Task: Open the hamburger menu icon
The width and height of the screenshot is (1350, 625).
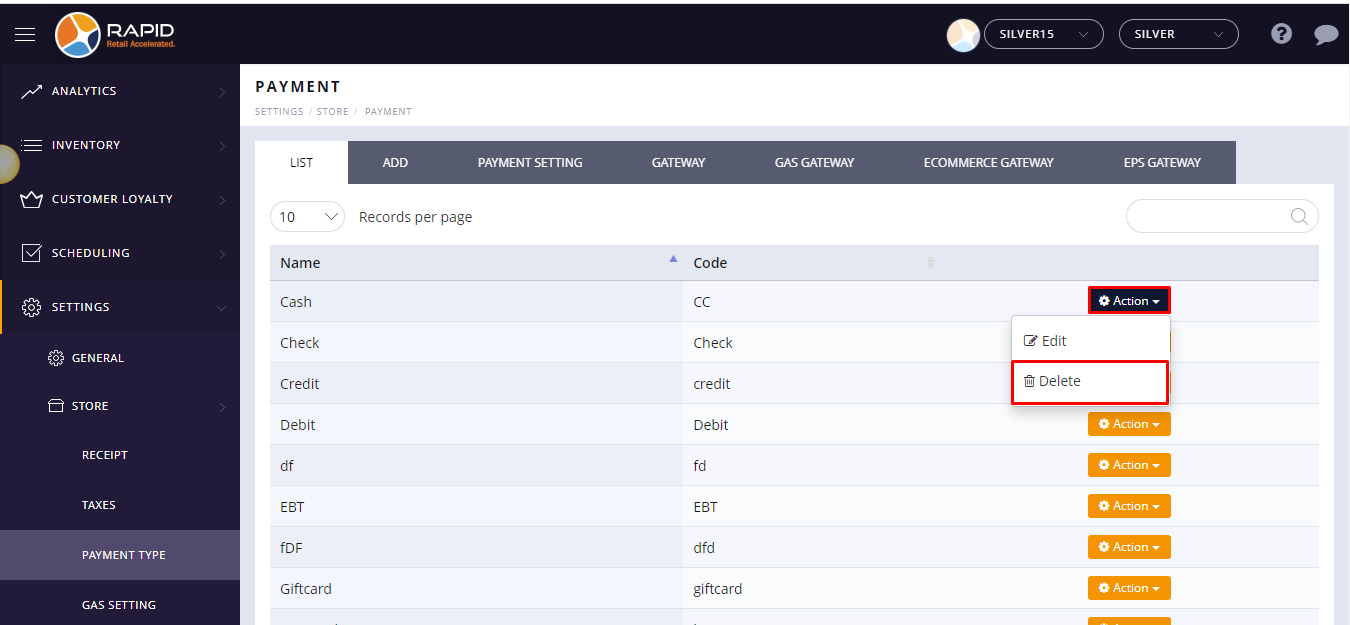Action: coord(25,34)
